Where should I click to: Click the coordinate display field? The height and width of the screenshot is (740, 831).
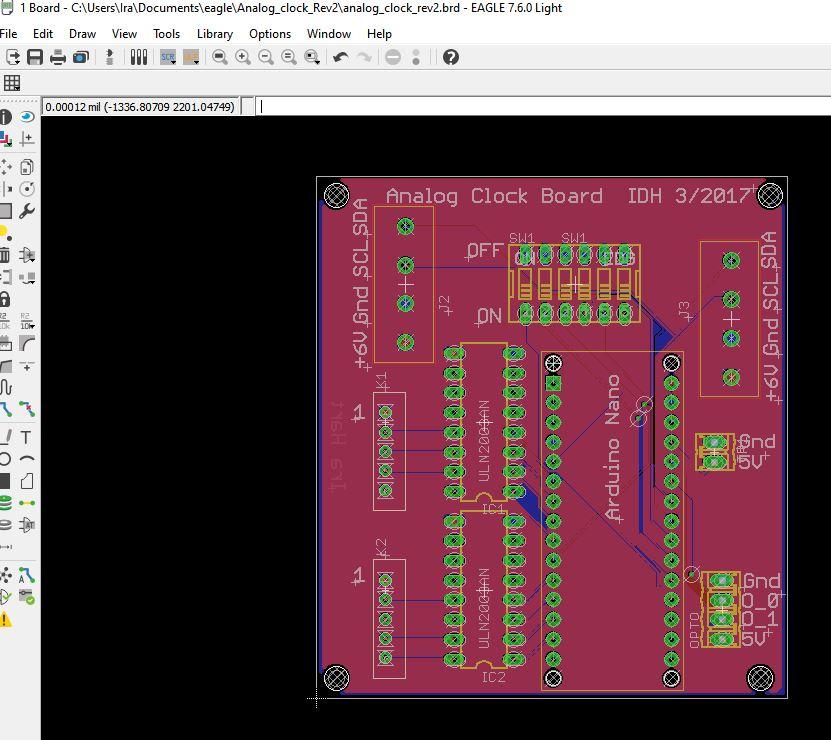point(139,107)
